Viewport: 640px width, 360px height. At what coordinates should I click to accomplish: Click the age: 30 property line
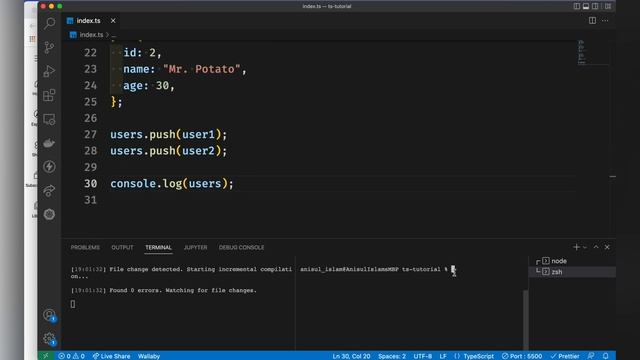click(149, 85)
